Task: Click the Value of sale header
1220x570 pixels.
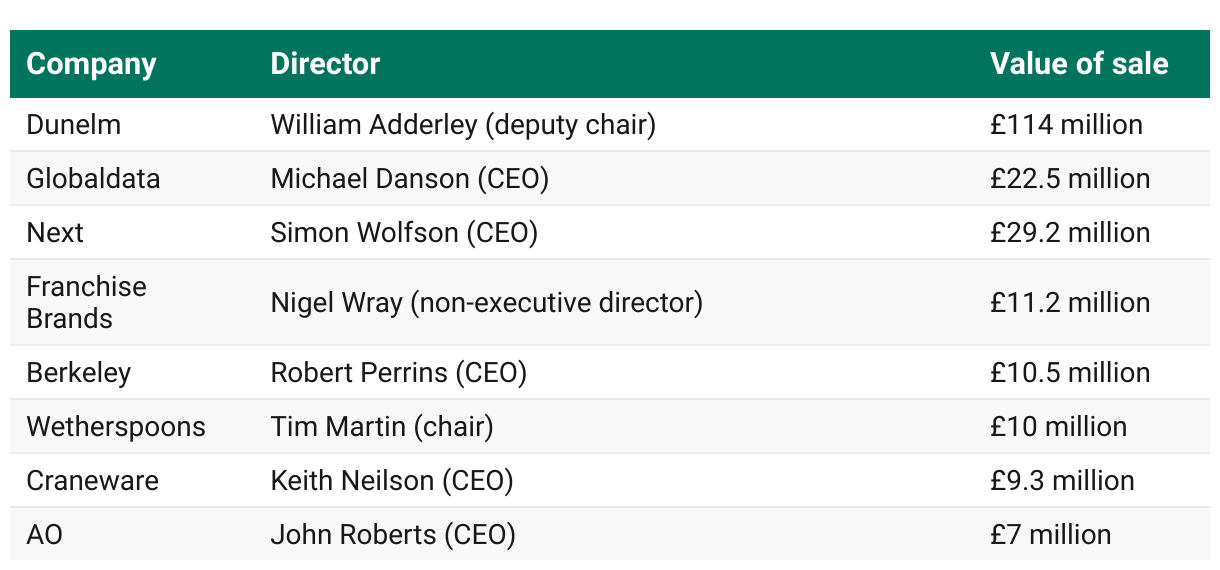Action: pyautogui.click(x=1079, y=64)
